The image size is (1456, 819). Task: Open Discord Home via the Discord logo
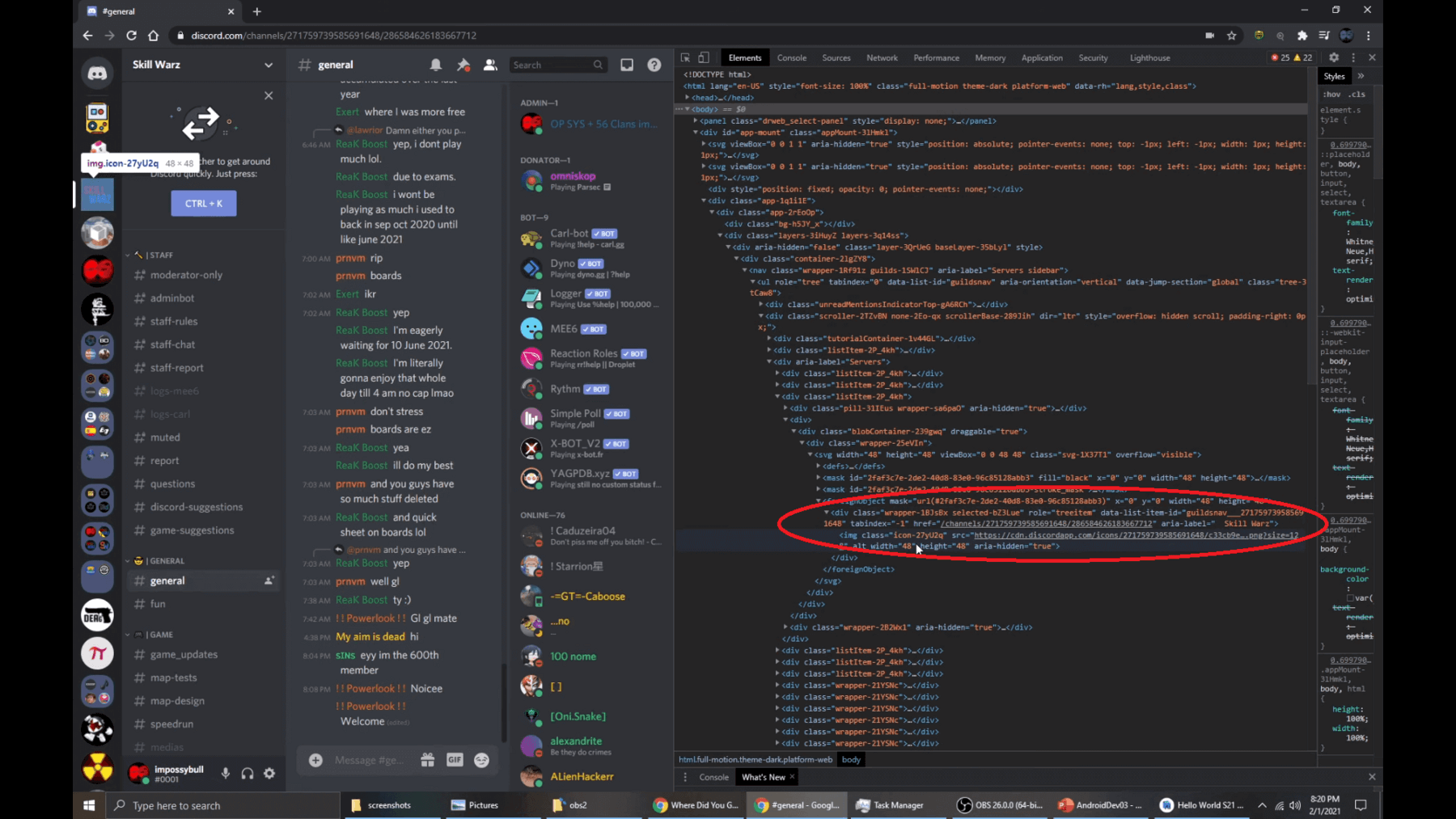(97, 73)
